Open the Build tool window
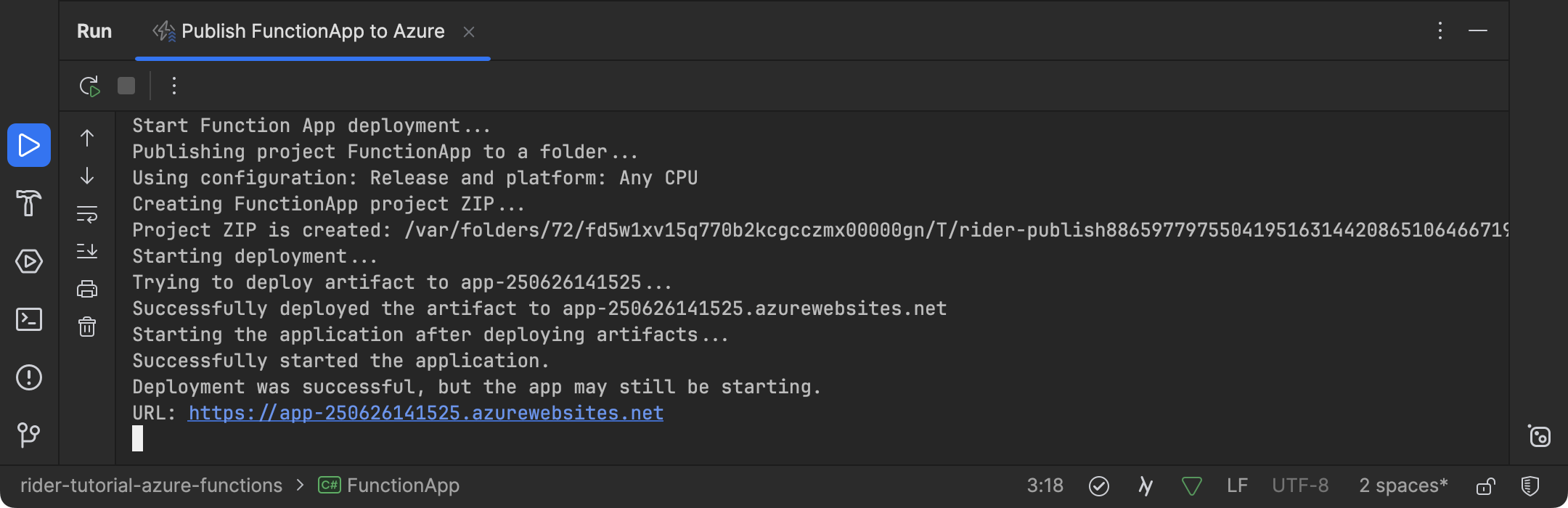The height and width of the screenshot is (508, 1568). point(29,203)
